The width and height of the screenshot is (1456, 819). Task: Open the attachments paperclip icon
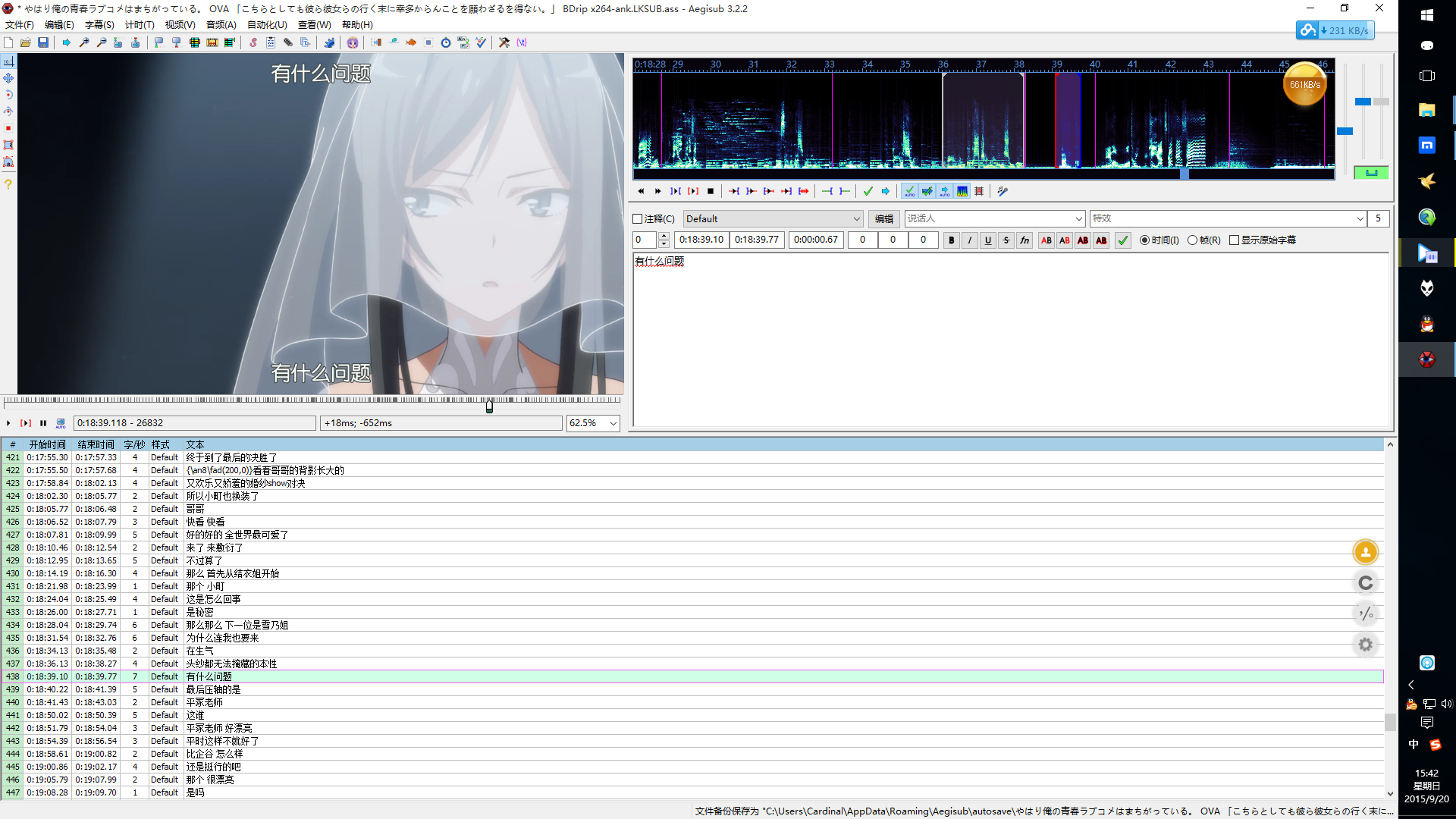[x=288, y=42]
